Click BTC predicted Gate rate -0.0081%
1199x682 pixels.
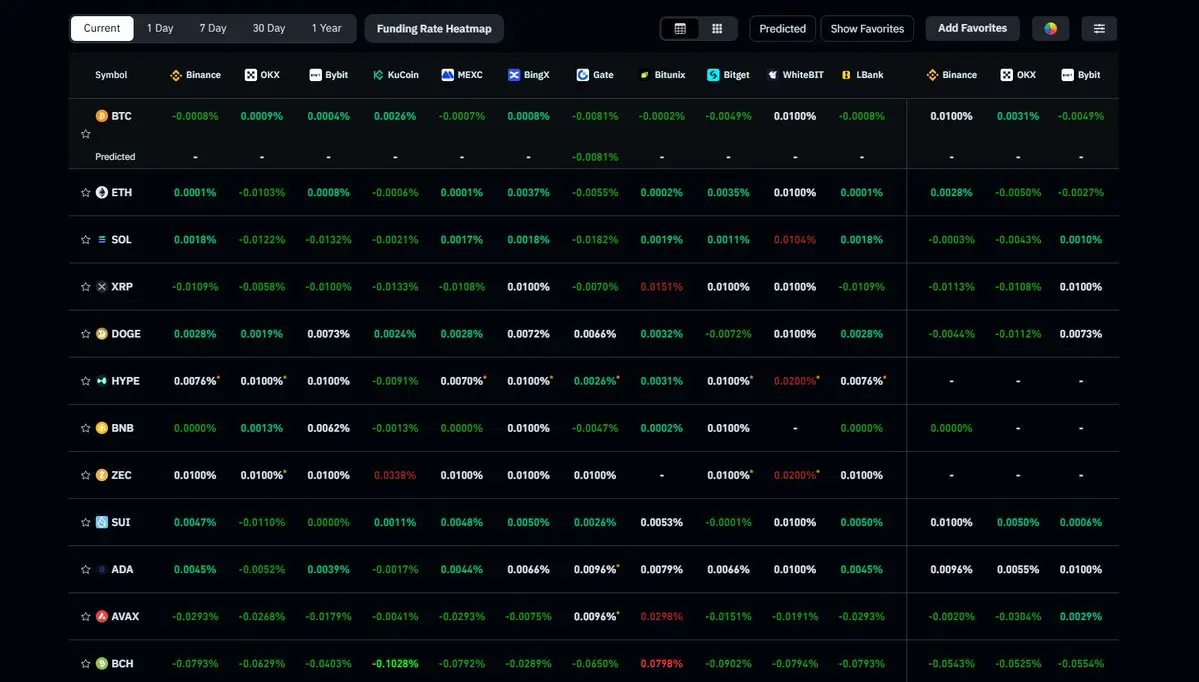click(x=595, y=157)
